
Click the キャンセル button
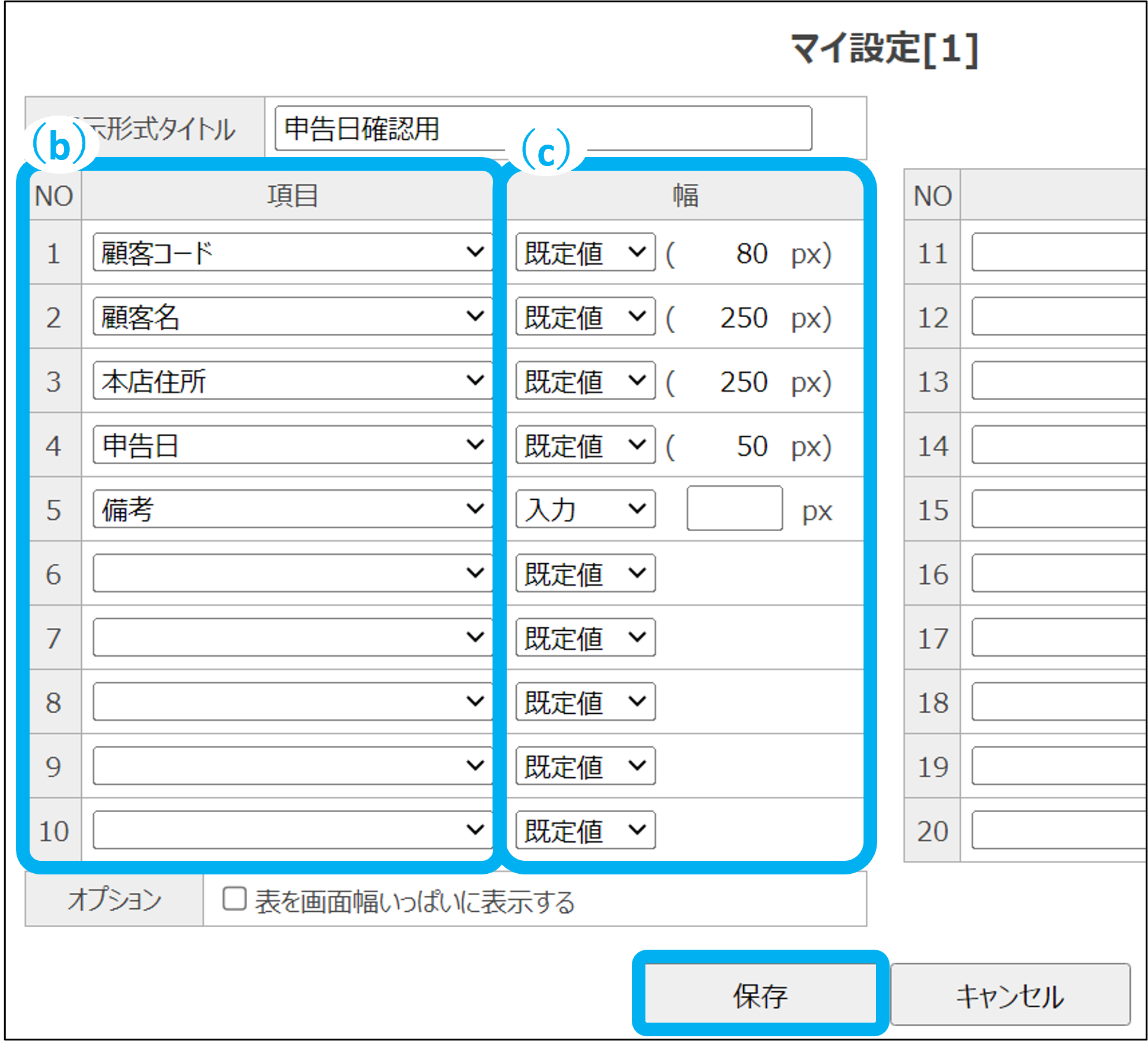point(1010,995)
